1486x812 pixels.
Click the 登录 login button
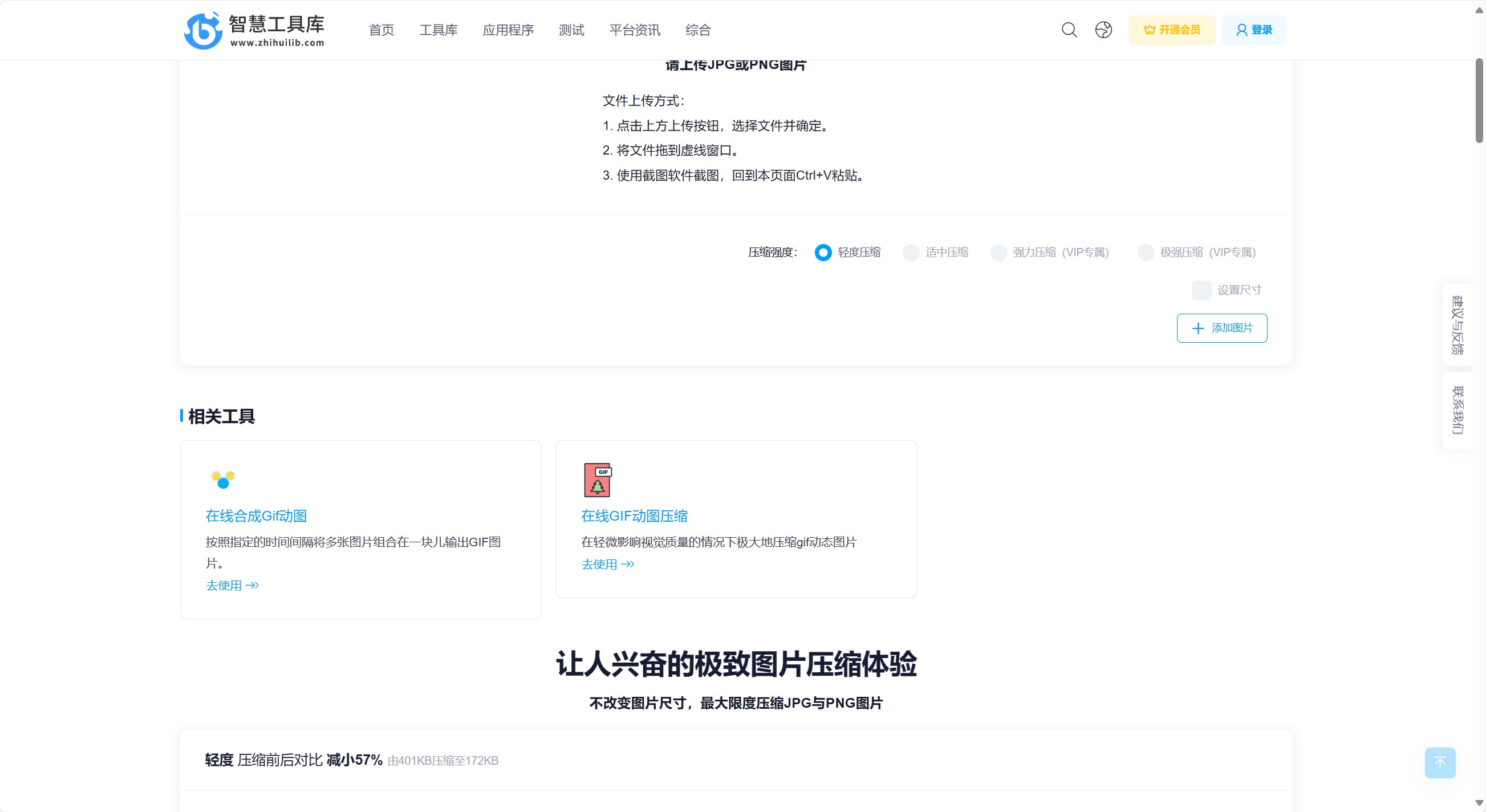coord(1253,30)
